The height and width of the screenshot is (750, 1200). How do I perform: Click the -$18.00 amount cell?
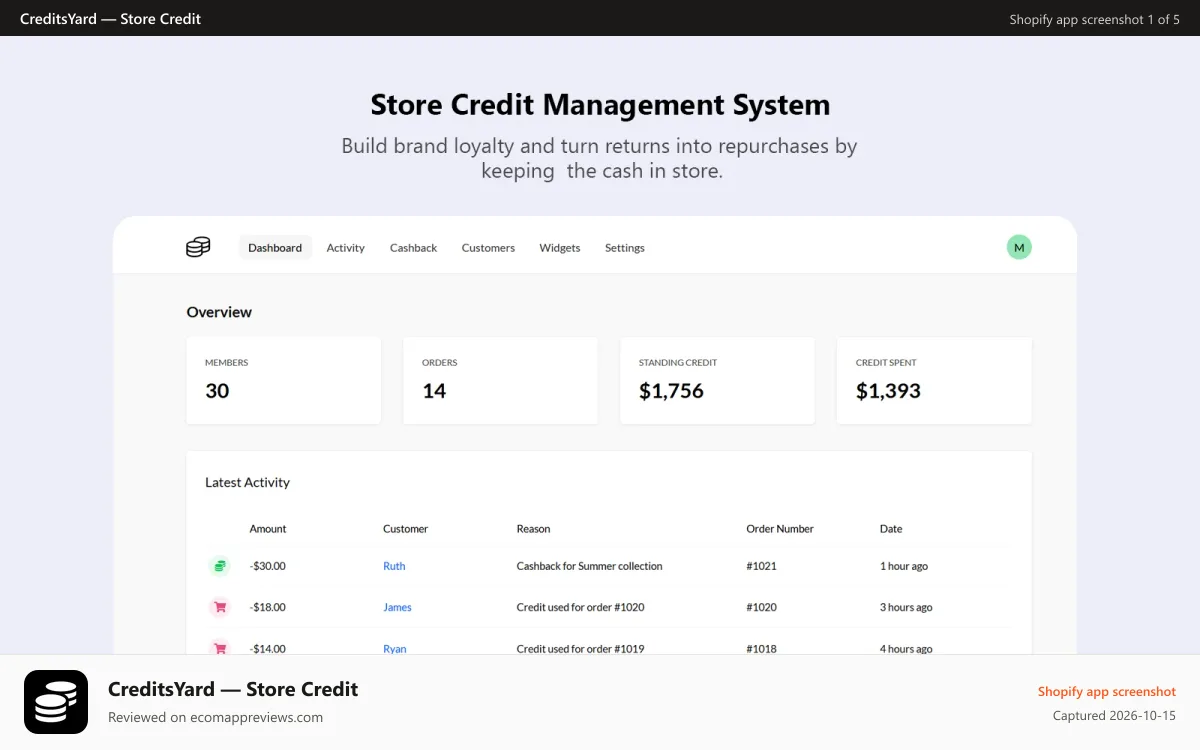[x=268, y=607]
